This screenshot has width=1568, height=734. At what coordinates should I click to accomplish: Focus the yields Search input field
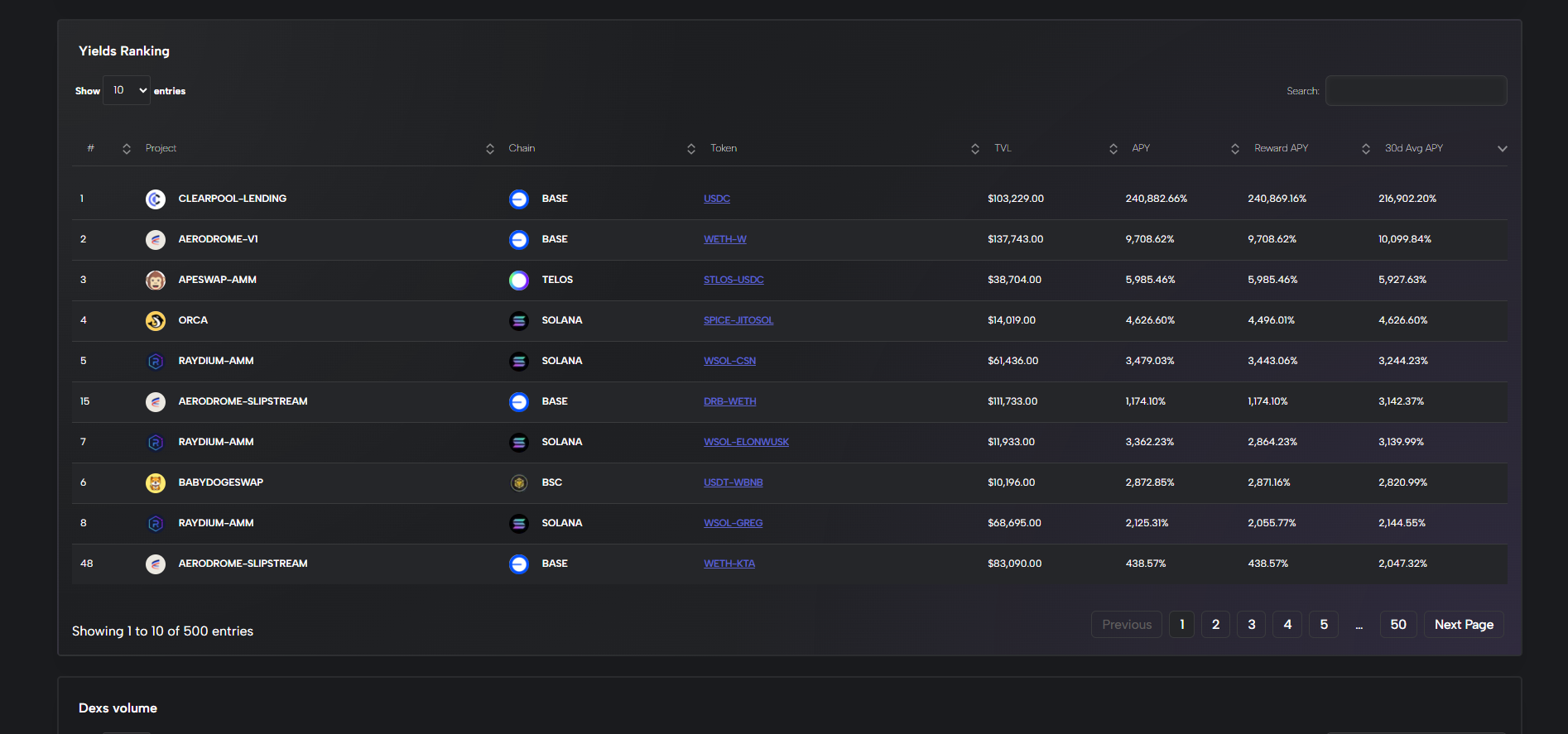[x=1416, y=91]
